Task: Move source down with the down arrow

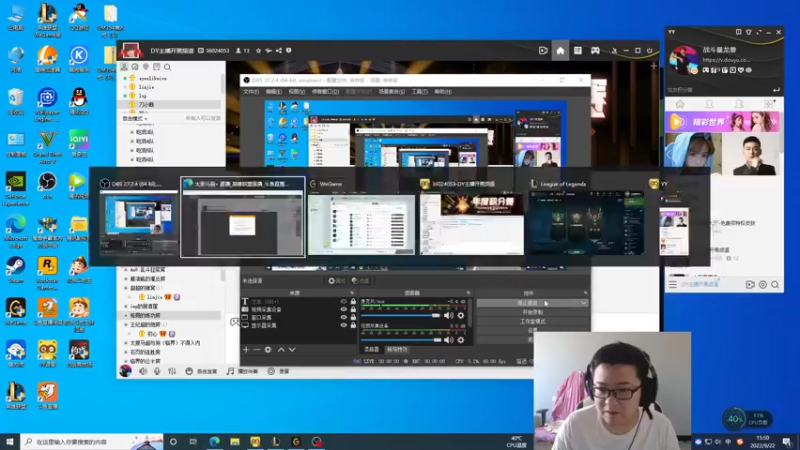Action: coord(292,349)
